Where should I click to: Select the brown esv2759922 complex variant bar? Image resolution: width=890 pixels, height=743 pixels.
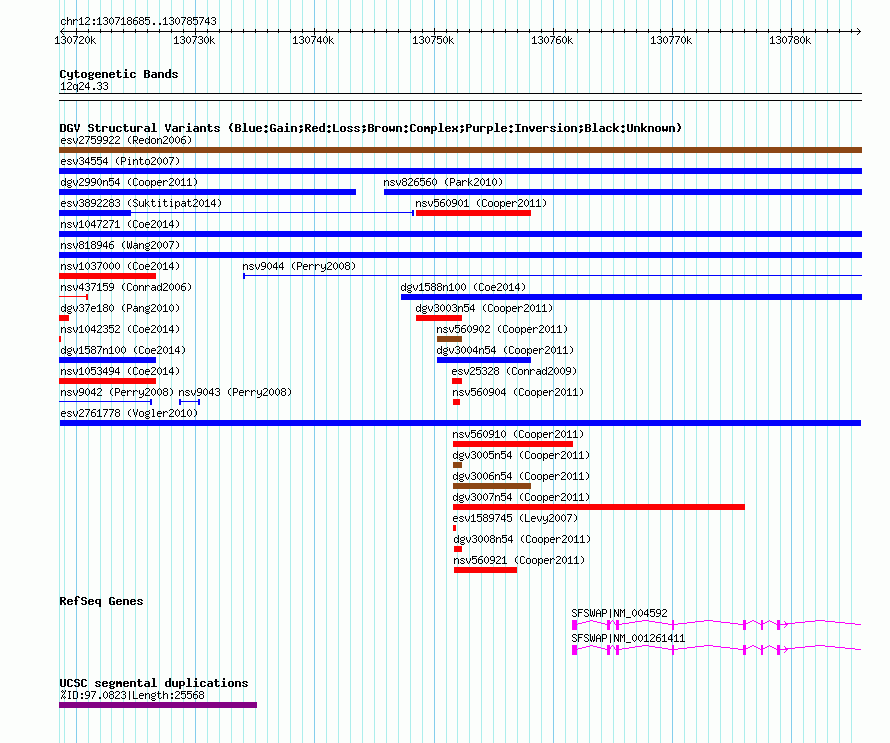(x=460, y=150)
